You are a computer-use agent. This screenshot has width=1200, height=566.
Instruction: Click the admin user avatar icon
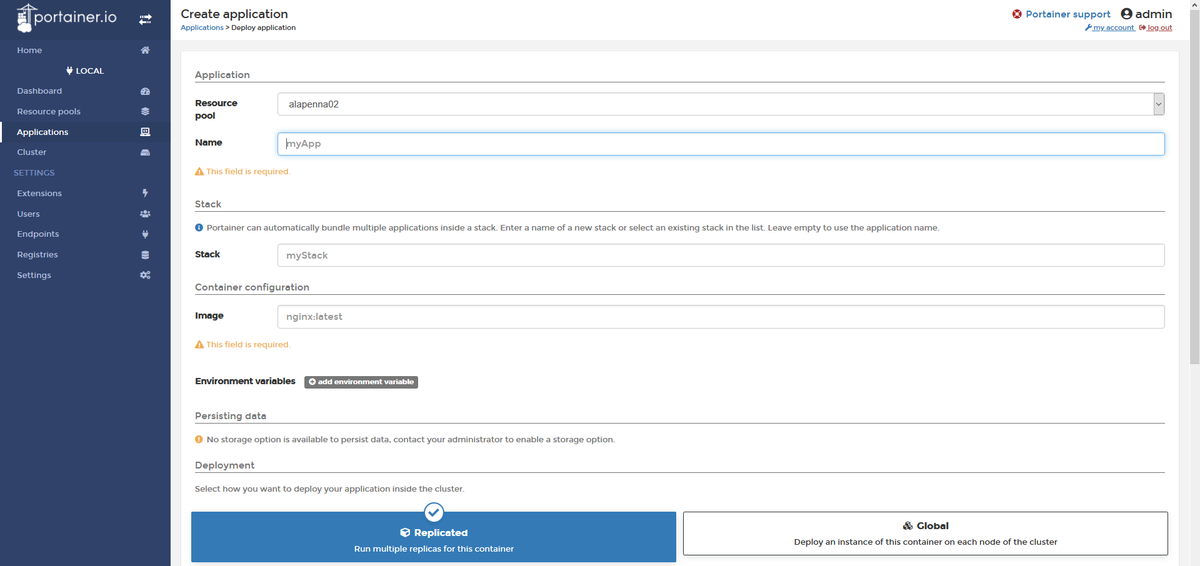pyautogui.click(x=1126, y=14)
